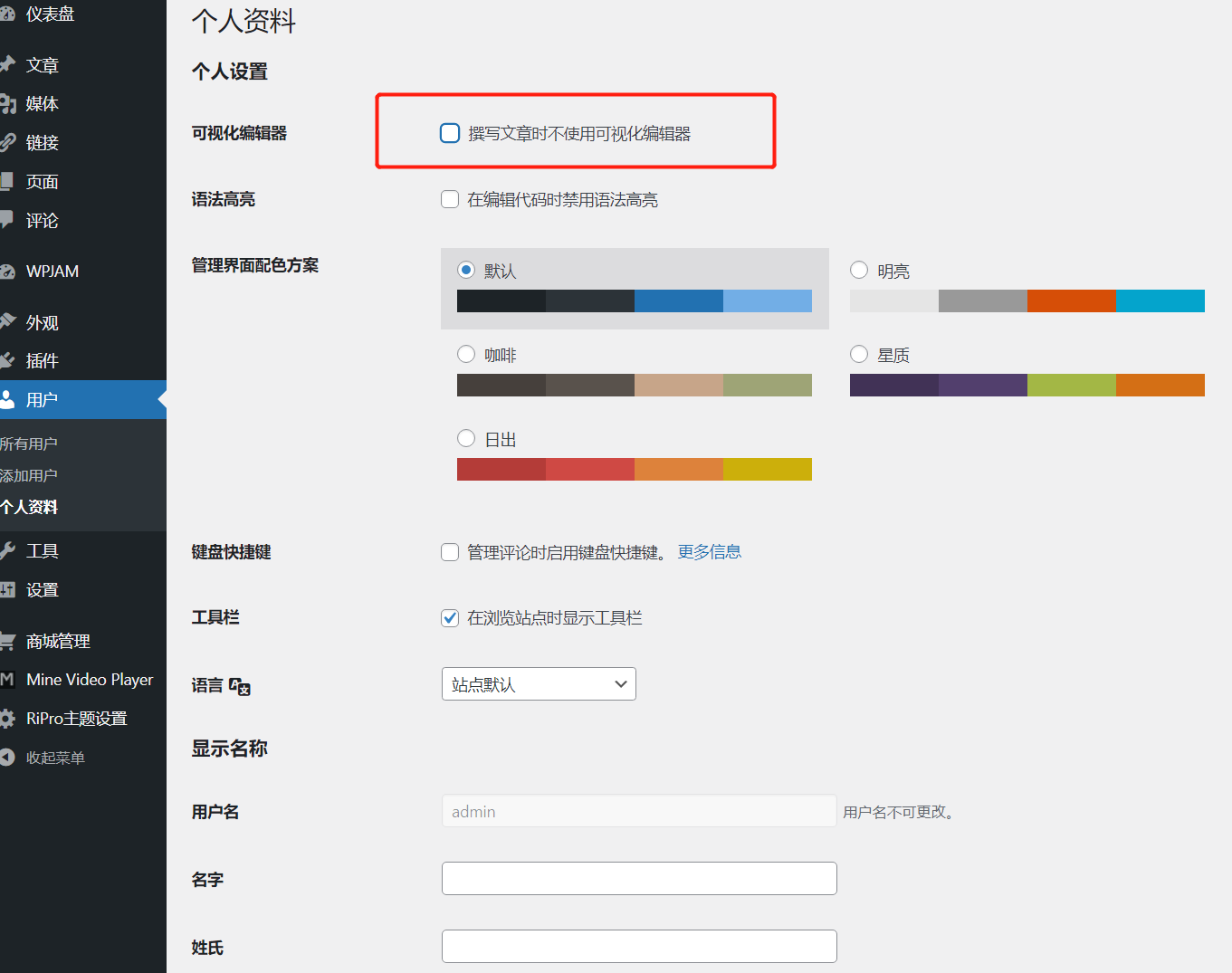This screenshot has height=973, width=1232.
Task: Pick the 日出 color scheme radio button
Action: 466,438
